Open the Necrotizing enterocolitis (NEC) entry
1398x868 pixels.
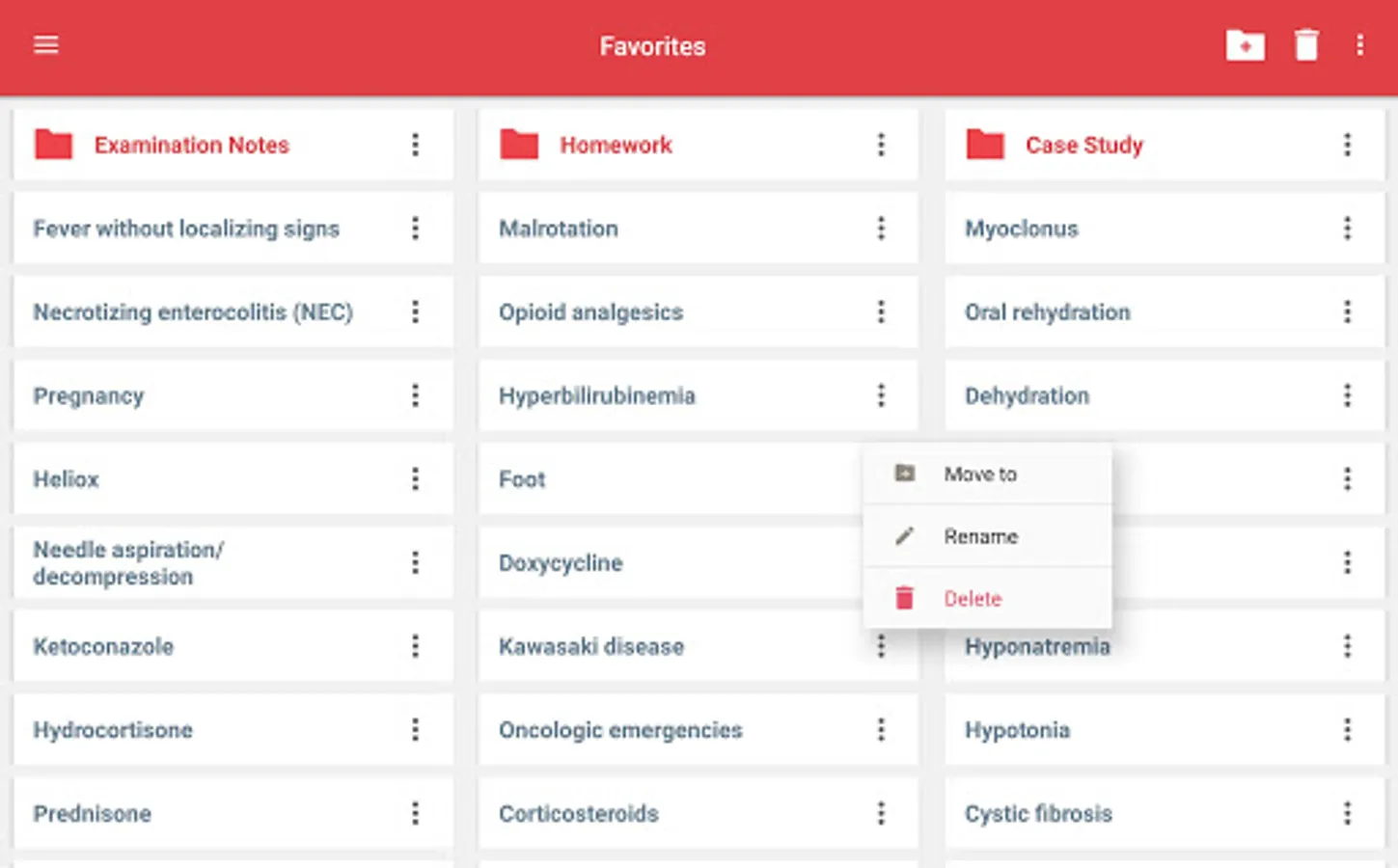click(193, 312)
